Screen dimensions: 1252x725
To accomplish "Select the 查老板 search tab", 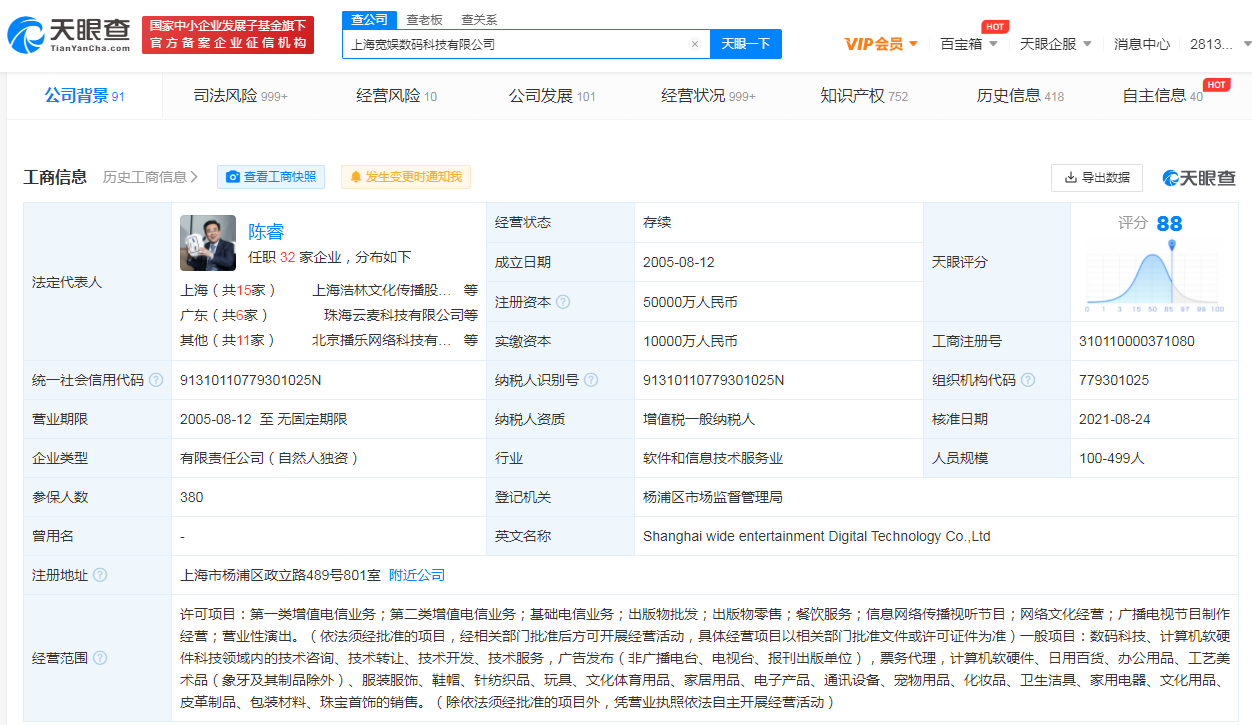I will pyautogui.click(x=425, y=20).
